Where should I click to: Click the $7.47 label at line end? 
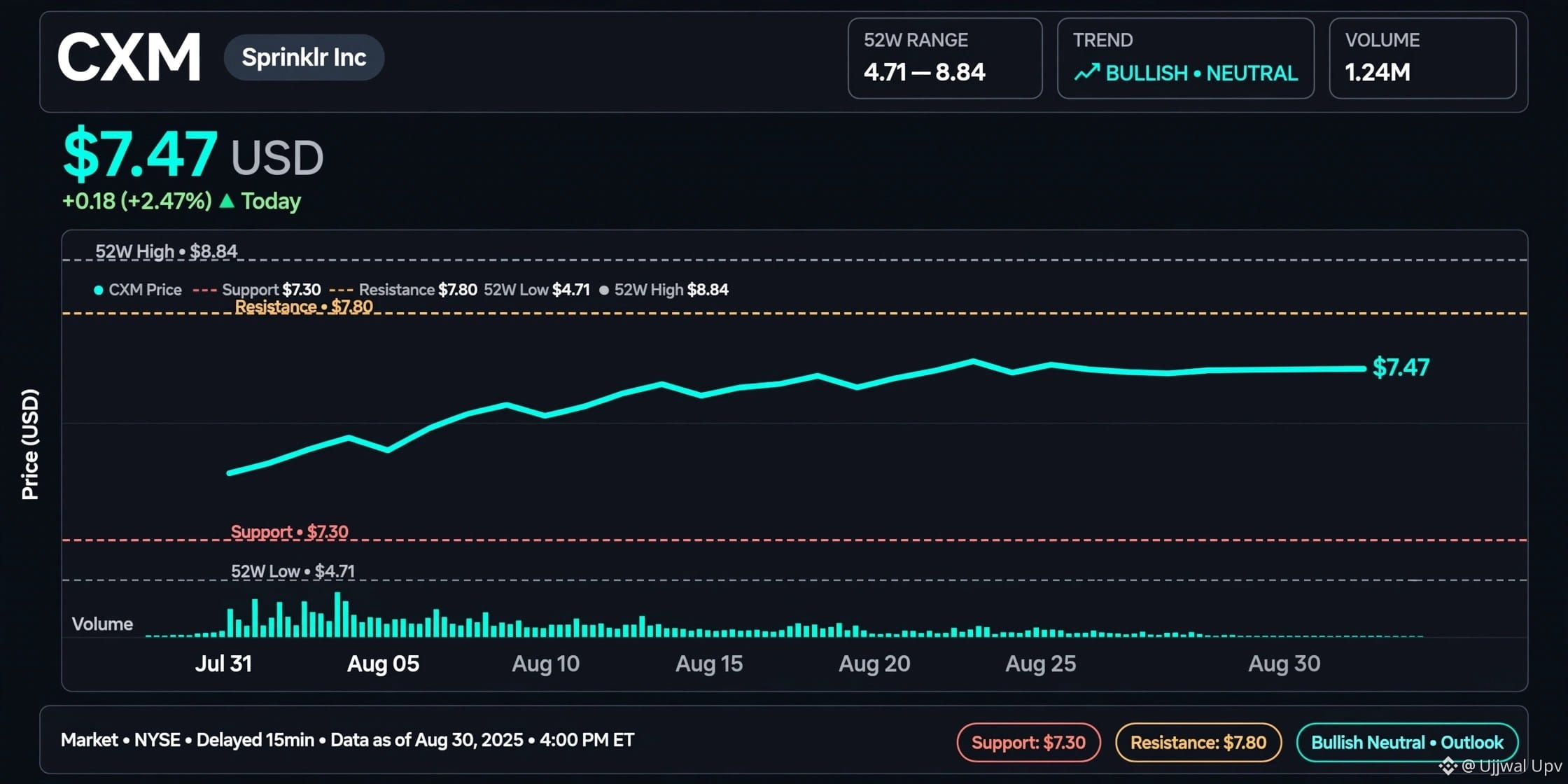[x=1401, y=367]
